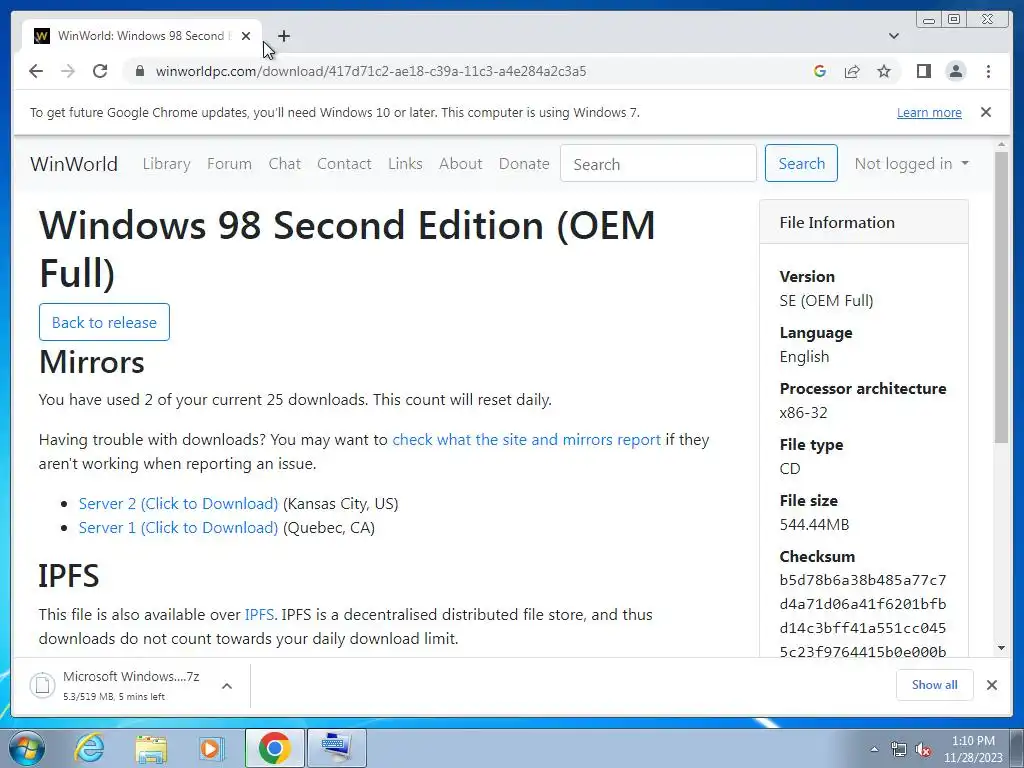Close the downloads bar
1024x768 pixels.
[x=991, y=684]
